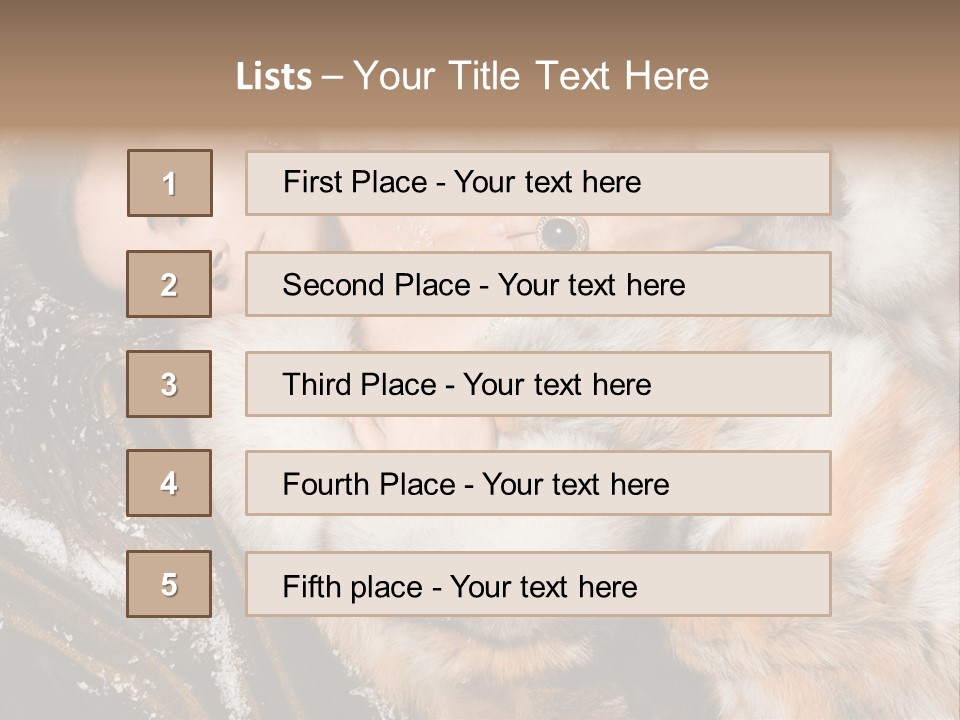The height and width of the screenshot is (720, 960).
Task: Click 'Your Title Text Here' in the heading
Action: pyautogui.click(x=531, y=76)
